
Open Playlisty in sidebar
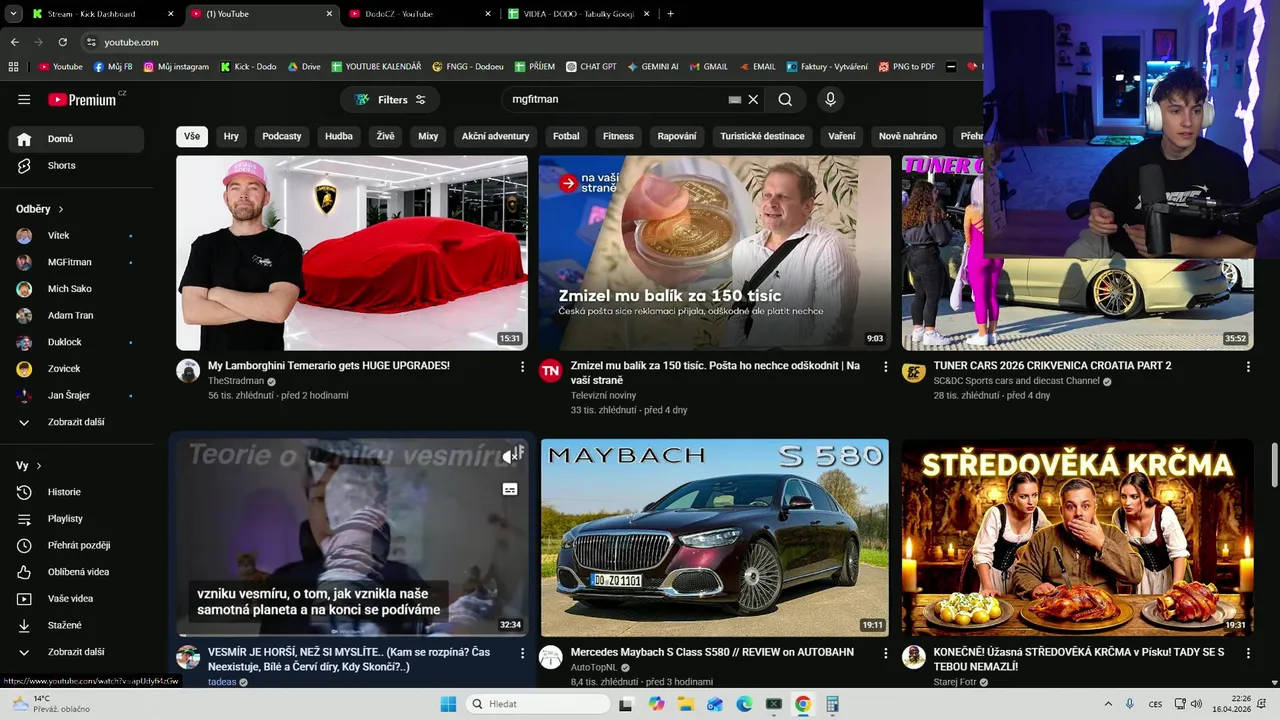click(x=76, y=519)
